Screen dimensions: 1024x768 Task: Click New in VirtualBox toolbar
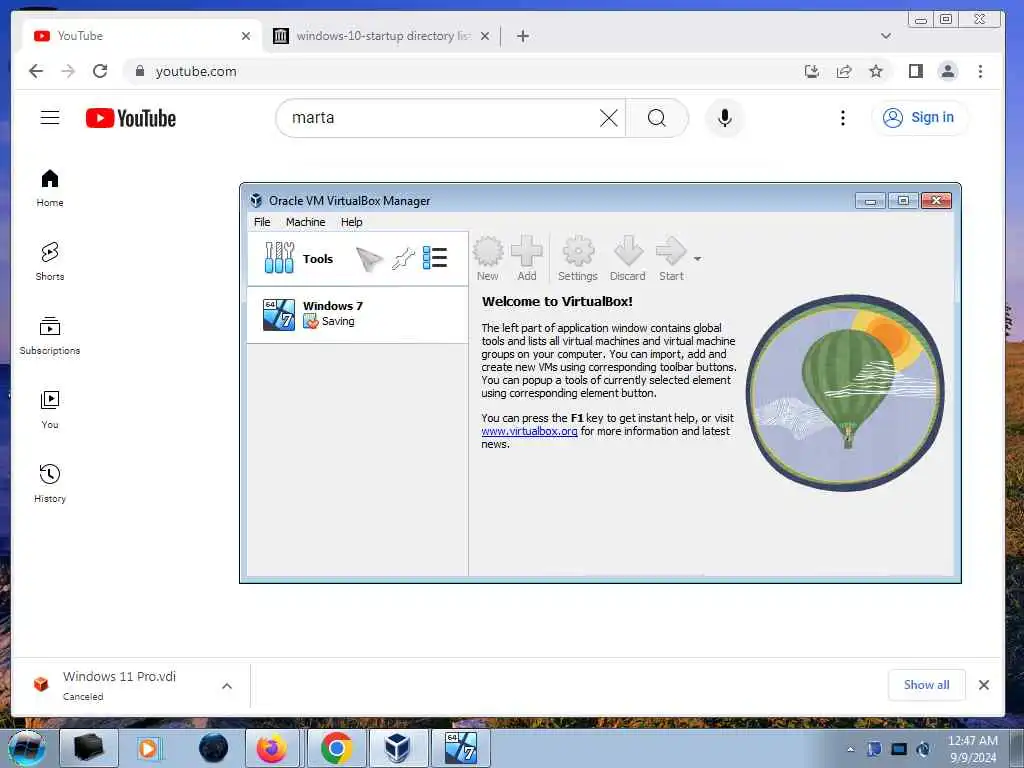click(488, 259)
